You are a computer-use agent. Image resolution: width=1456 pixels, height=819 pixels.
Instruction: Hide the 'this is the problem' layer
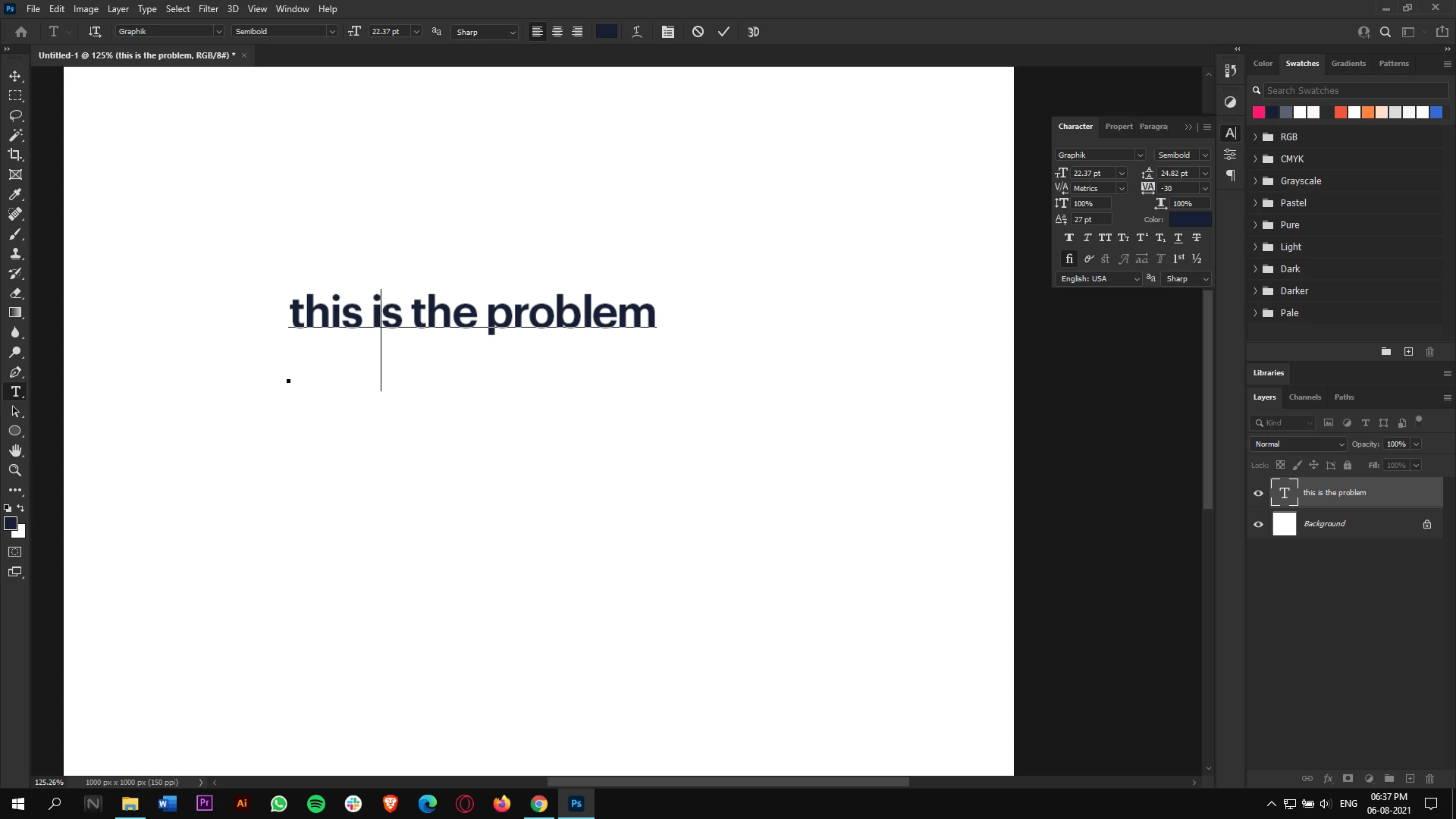point(1259,493)
